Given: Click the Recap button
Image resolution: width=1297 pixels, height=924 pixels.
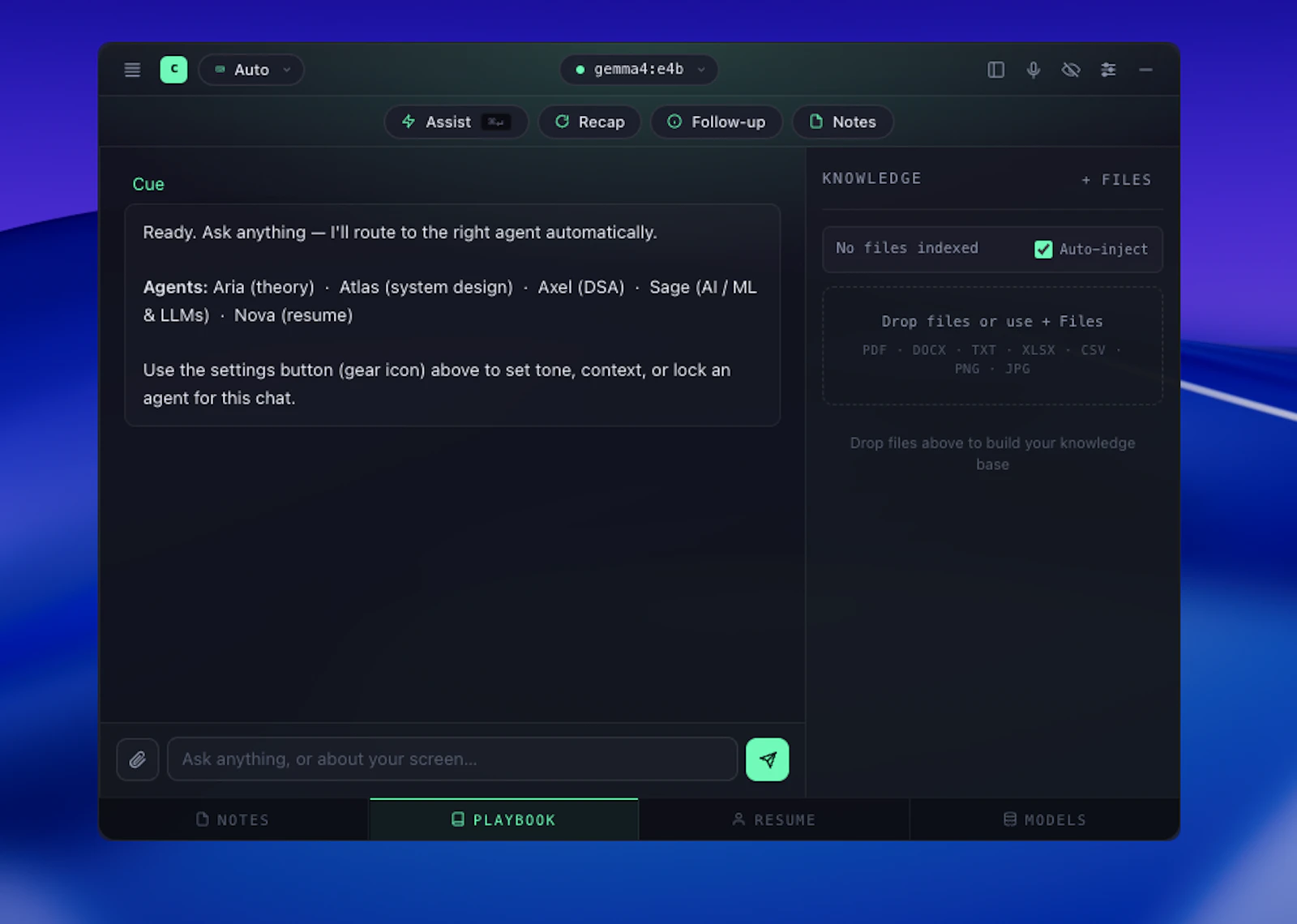Looking at the screenshot, I should tap(589, 122).
